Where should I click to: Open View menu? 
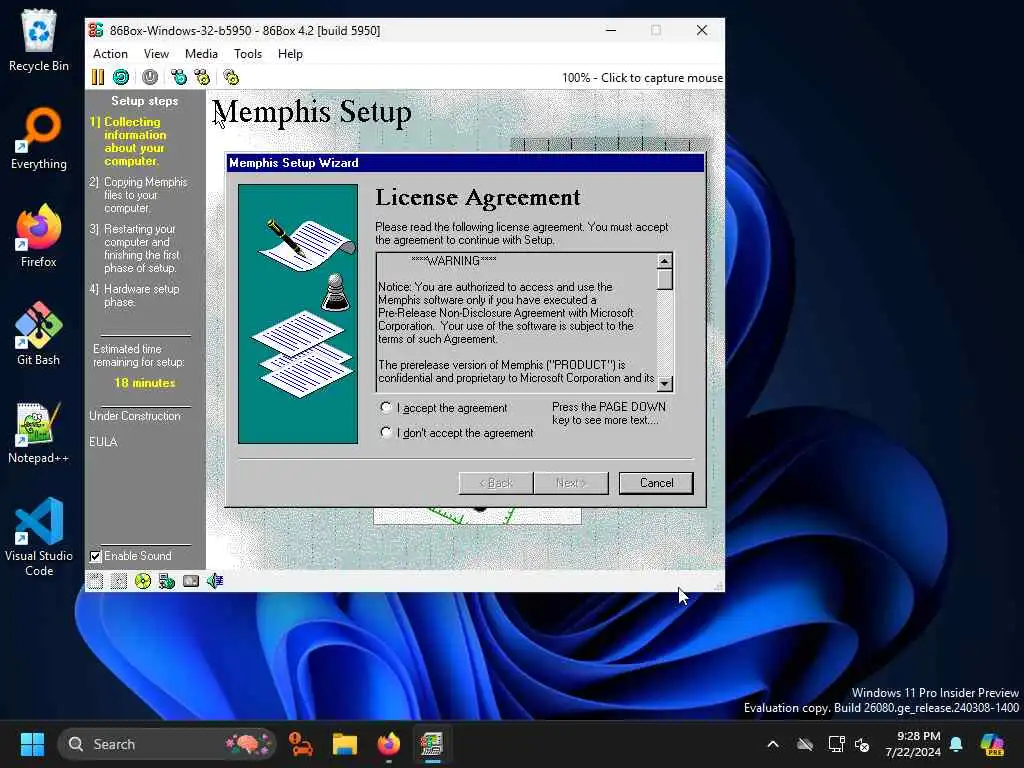click(x=156, y=54)
